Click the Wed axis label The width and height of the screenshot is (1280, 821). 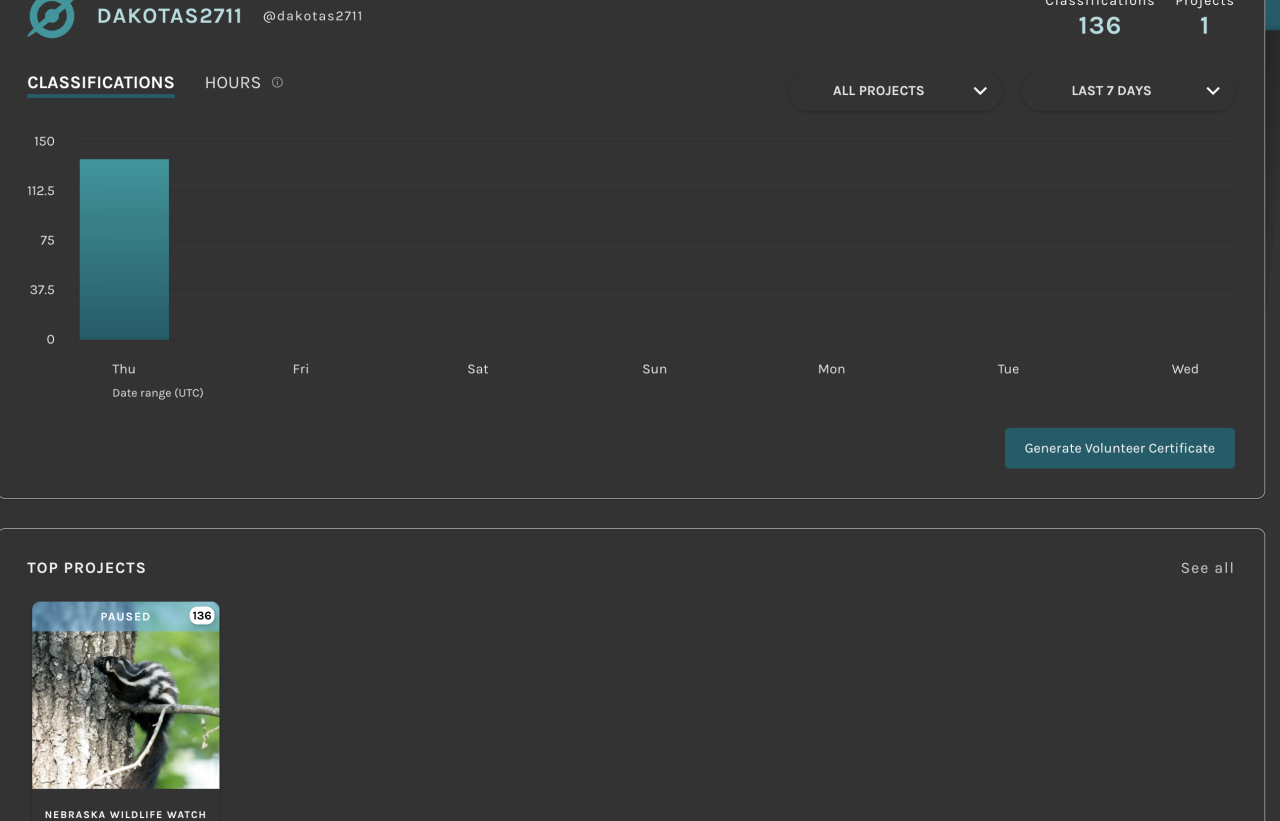click(1185, 369)
